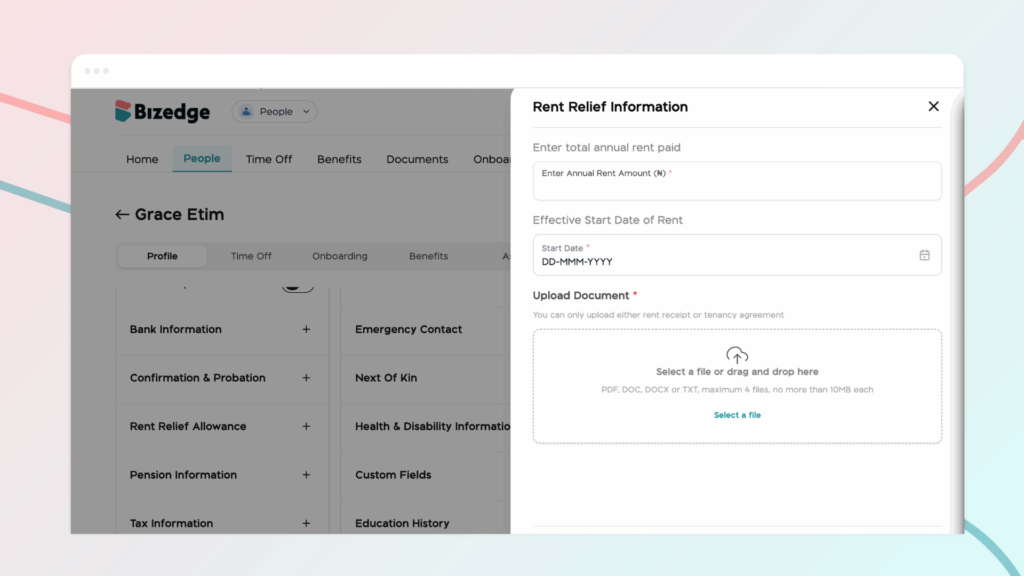Open the Benefits navigation item
1024x576 pixels.
(339, 159)
